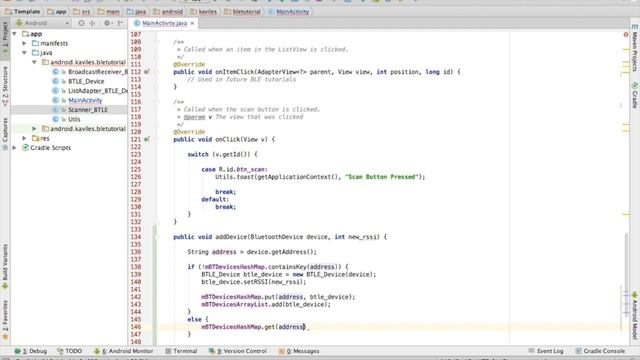Screen dimensions: 640x360
Task: Expand the res folder
Action: (x=24, y=138)
